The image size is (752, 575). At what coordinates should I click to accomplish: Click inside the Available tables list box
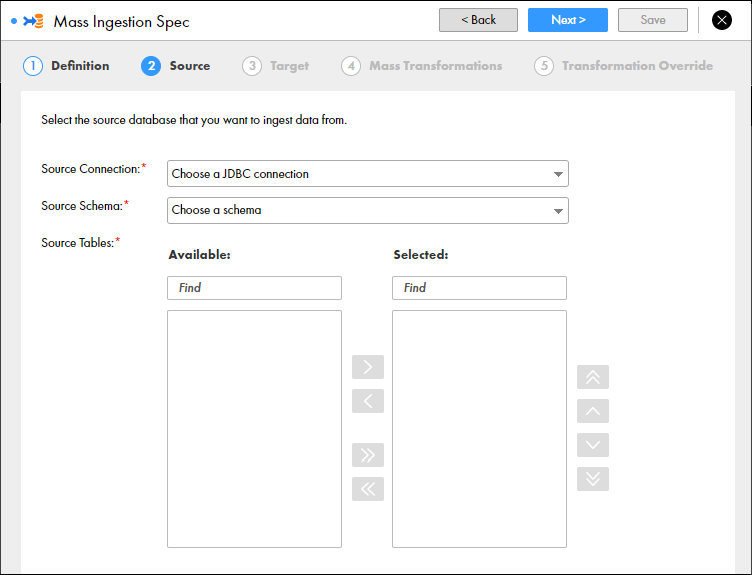pos(254,429)
